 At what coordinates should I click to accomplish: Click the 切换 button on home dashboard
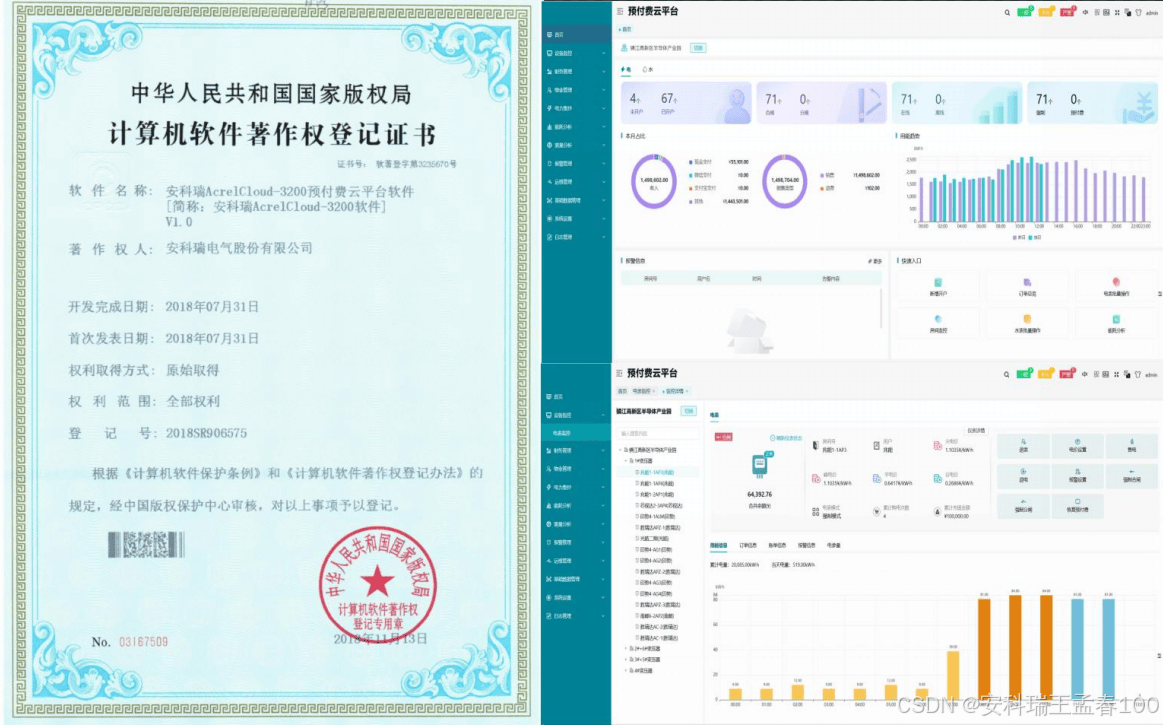[698, 47]
